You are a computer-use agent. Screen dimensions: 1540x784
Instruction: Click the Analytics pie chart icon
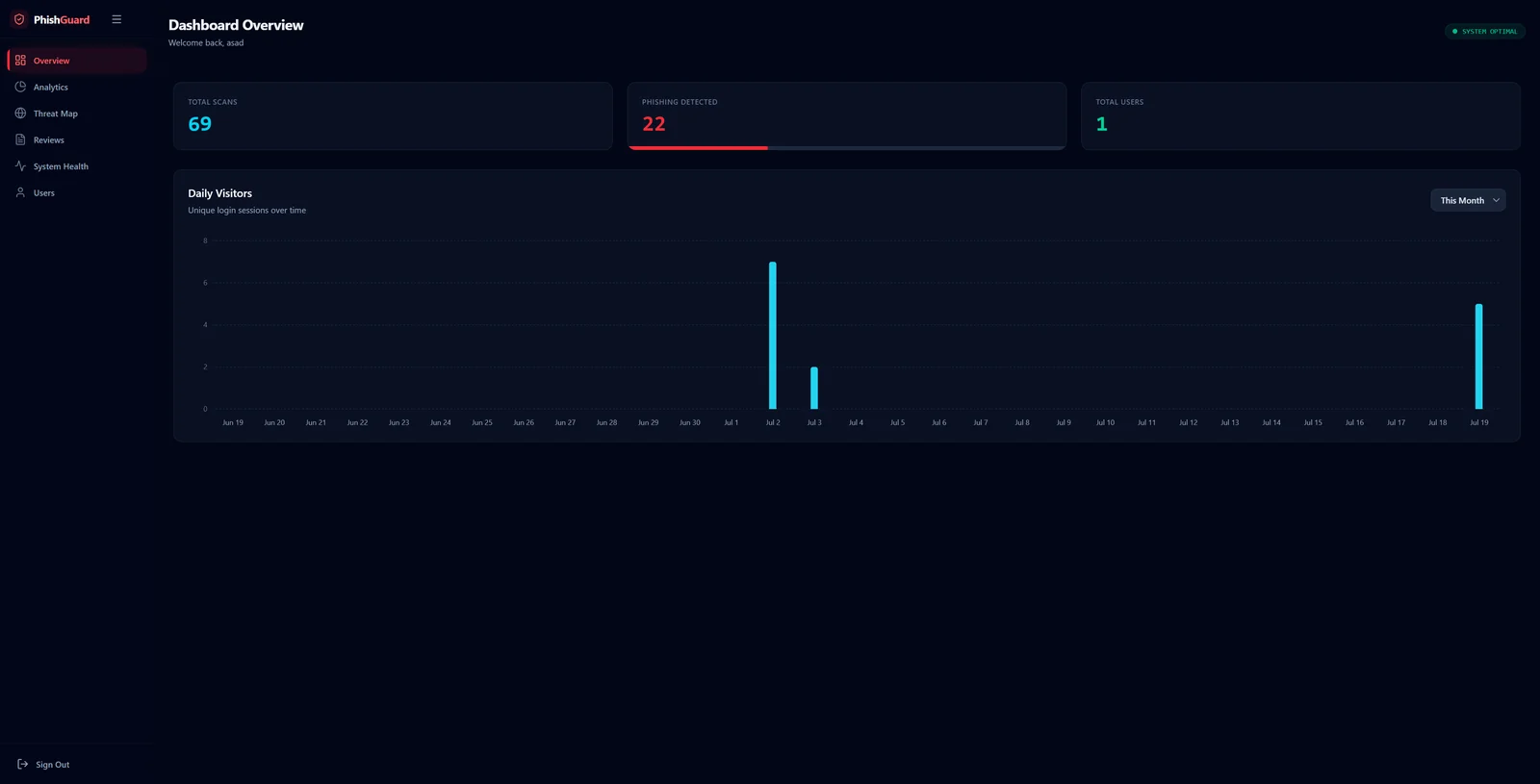coord(20,87)
